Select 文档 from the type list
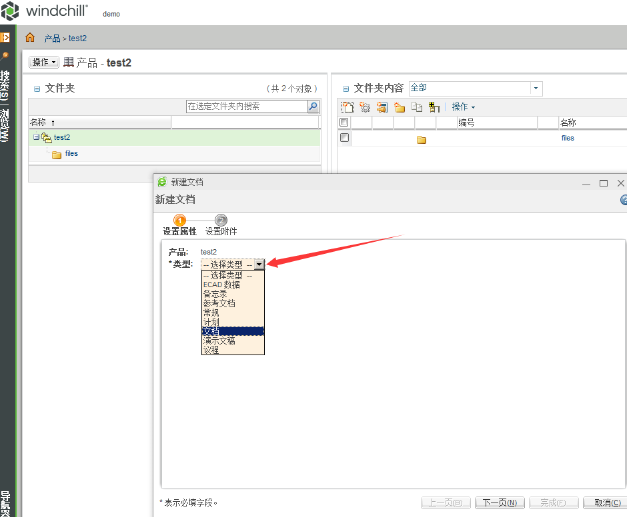This screenshot has width=627, height=517. tap(232, 331)
